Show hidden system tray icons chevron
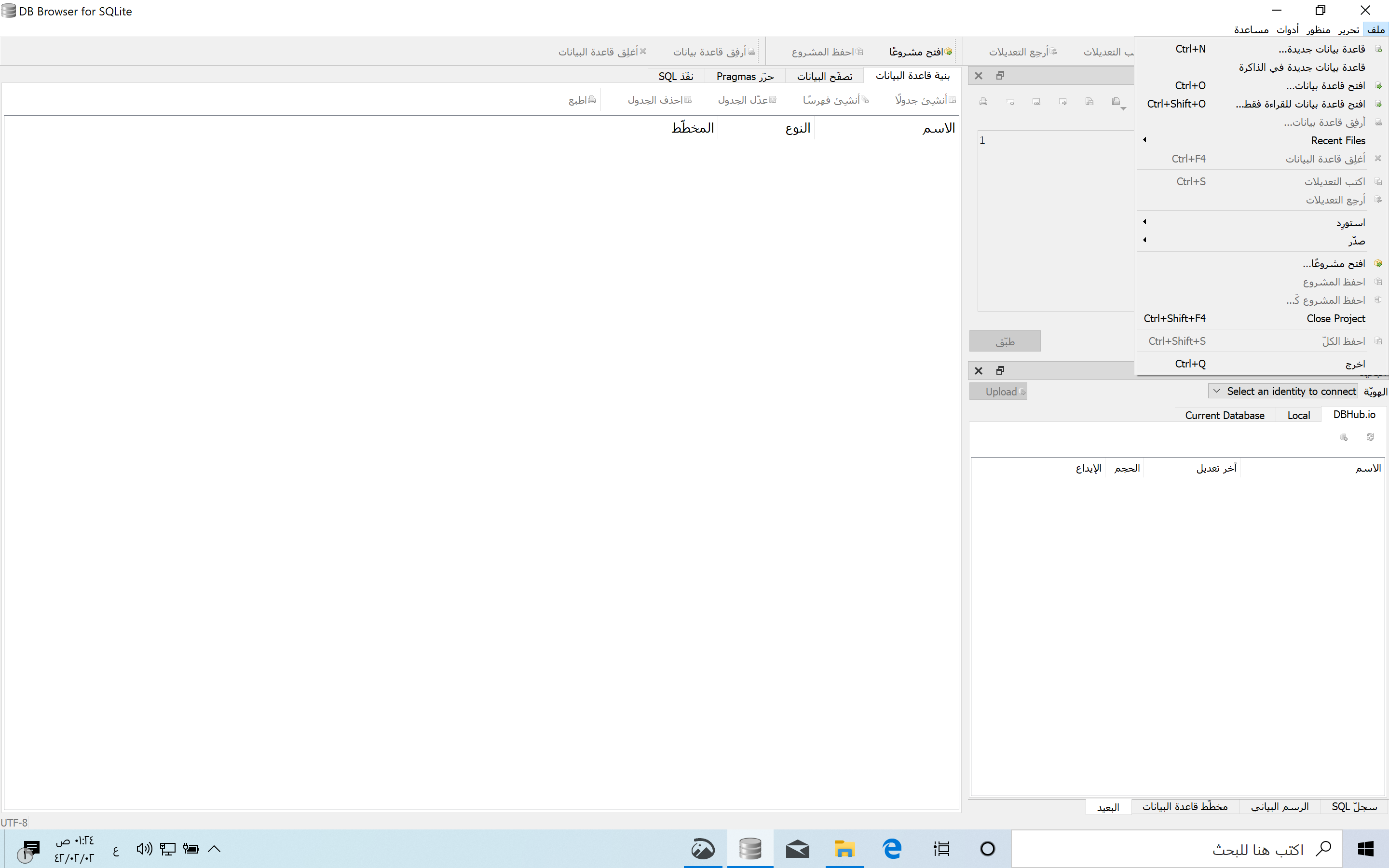 pos(214,849)
